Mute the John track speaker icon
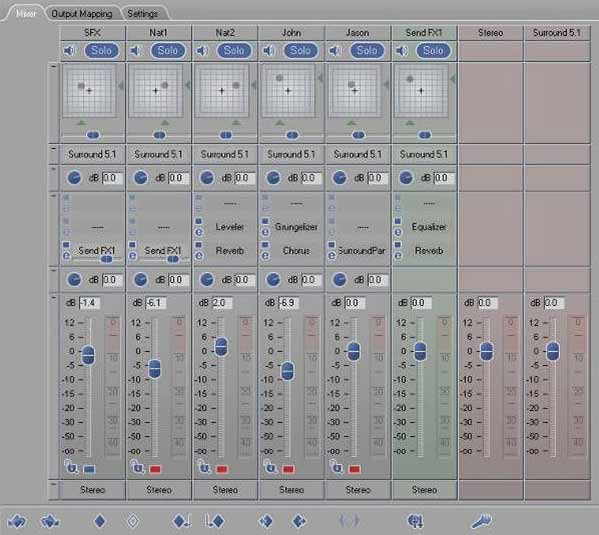599x535 pixels. pyautogui.click(x=269, y=50)
